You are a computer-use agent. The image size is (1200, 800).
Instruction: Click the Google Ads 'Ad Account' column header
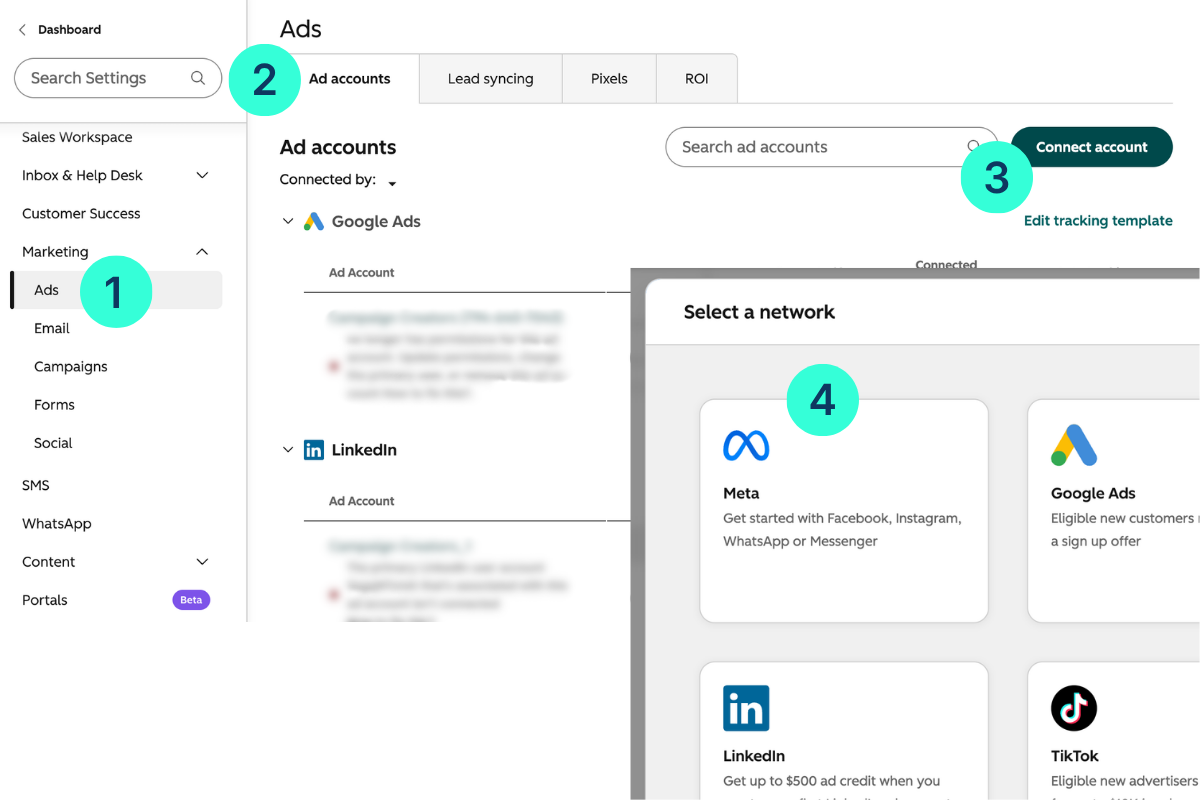coord(362,272)
